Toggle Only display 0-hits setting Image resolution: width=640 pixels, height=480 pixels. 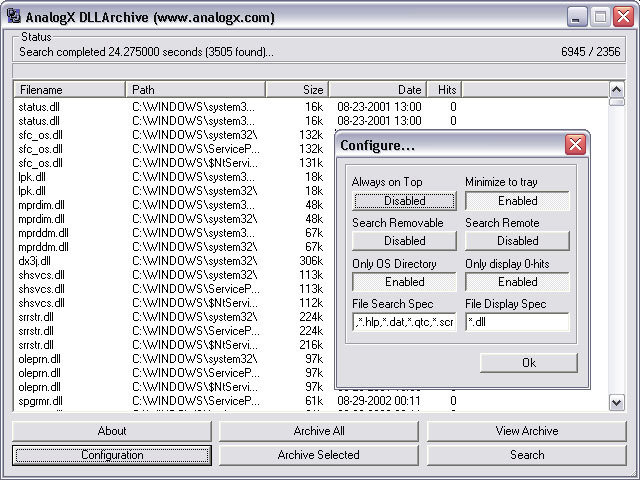click(x=517, y=282)
